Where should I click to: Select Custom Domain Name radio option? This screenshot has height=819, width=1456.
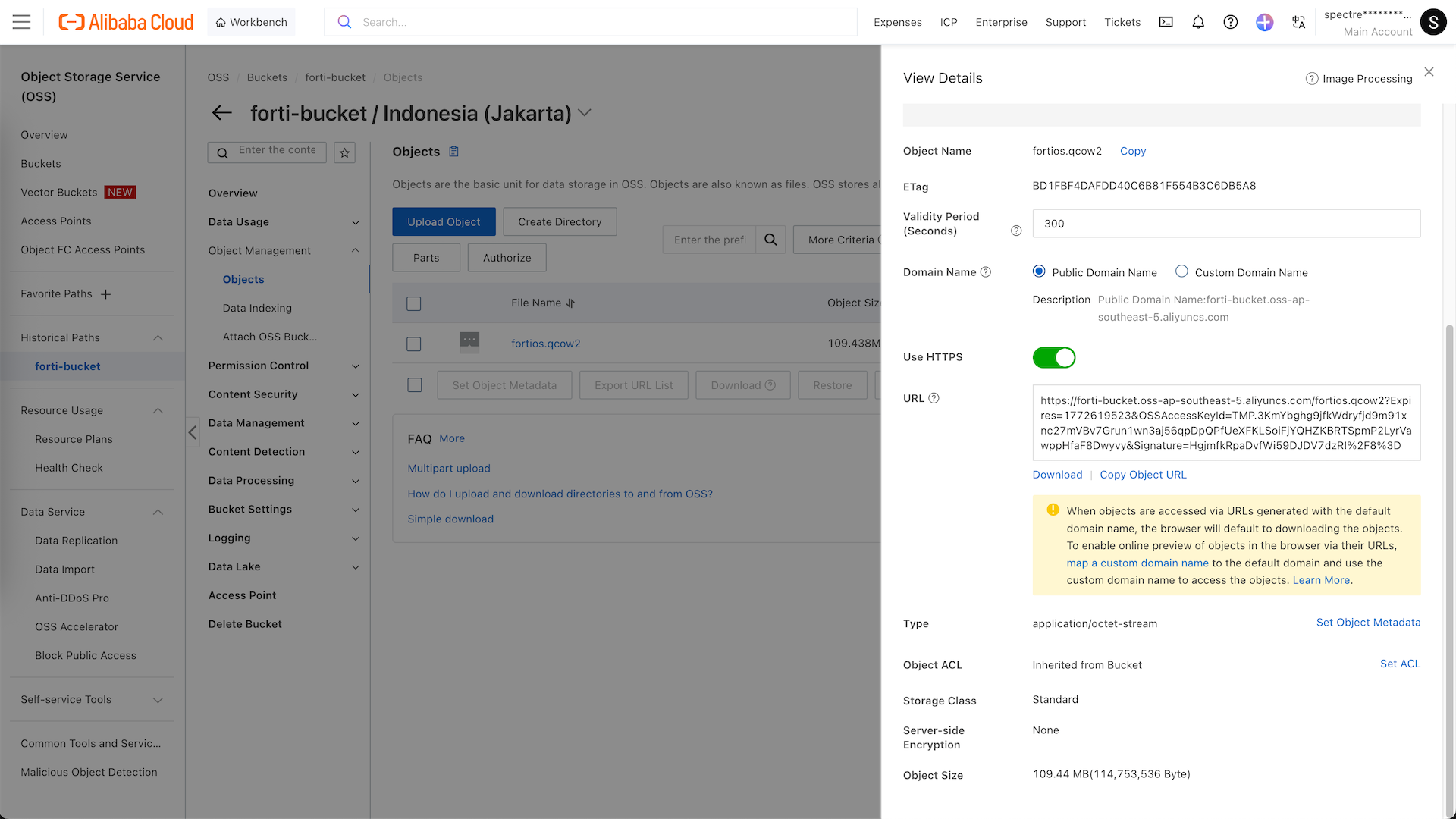[1181, 271]
